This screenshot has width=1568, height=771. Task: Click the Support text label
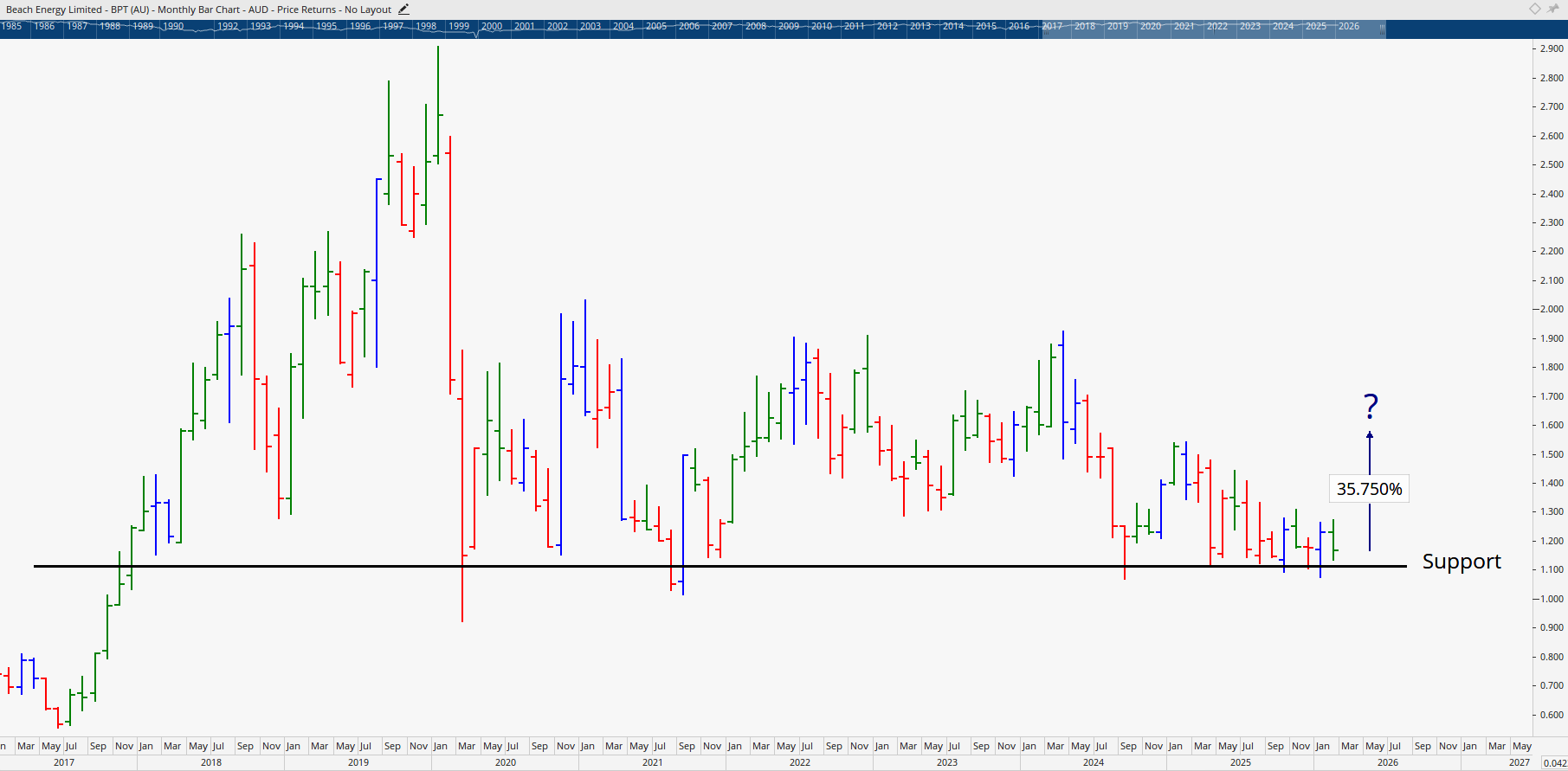[1462, 562]
